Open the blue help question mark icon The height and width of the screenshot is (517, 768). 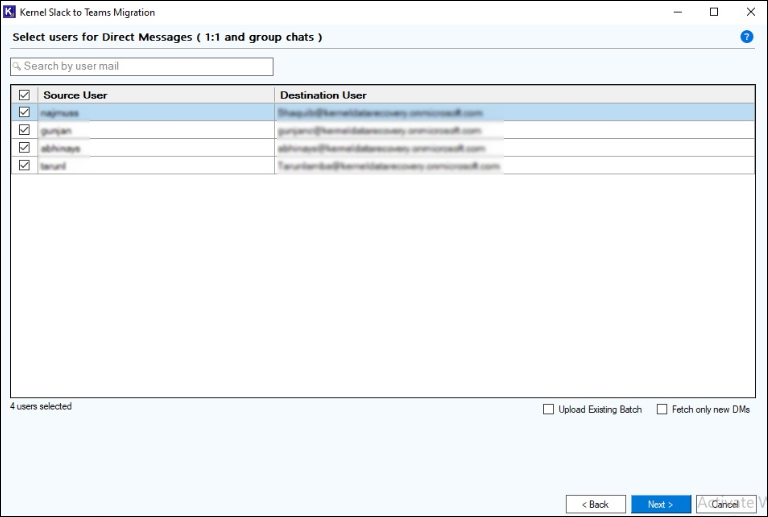(x=746, y=37)
